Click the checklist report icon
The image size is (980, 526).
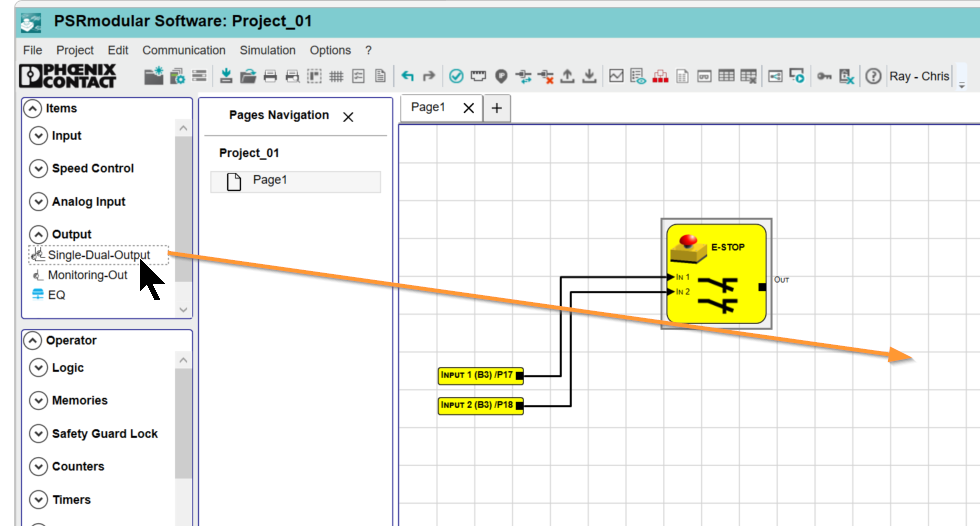(x=358, y=76)
